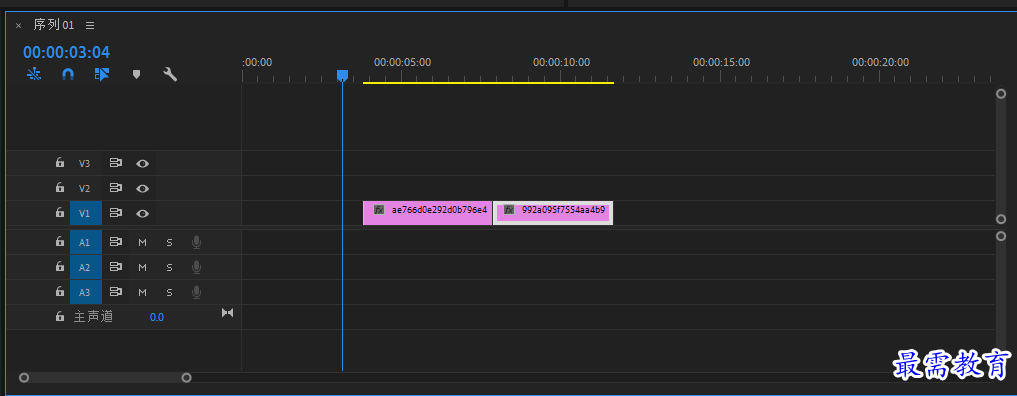Toggle targeting of audio track A2

point(85,267)
